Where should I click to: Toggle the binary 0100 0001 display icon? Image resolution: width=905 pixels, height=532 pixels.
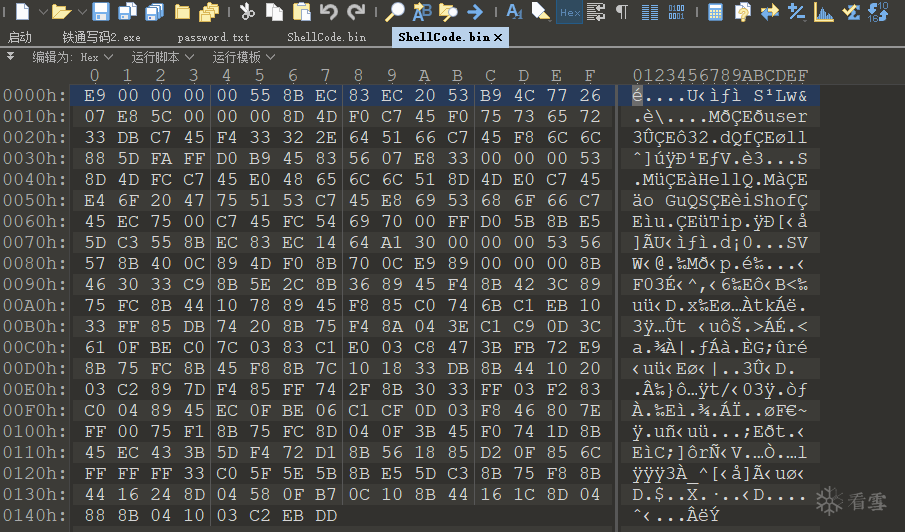coord(676,12)
